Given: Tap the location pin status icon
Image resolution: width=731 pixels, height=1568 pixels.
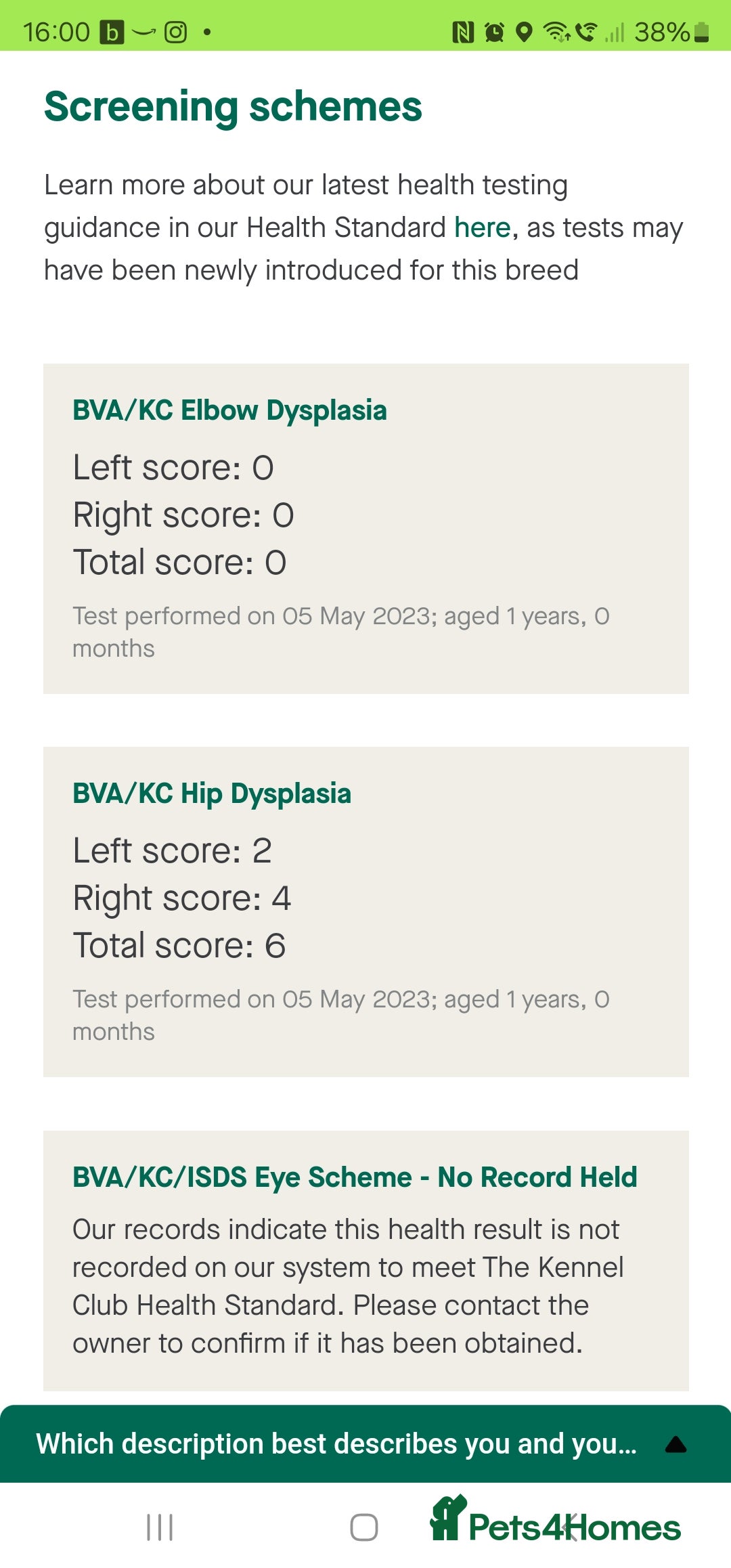Looking at the screenshot, I should (524, 32).
